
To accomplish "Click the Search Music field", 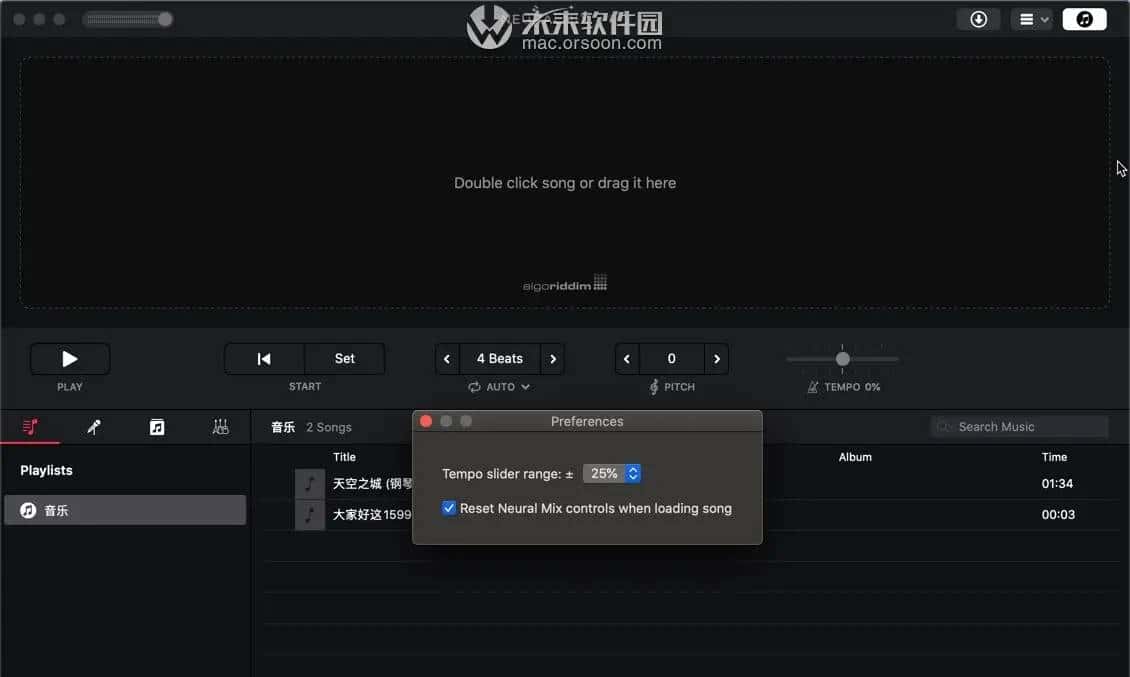I will [1020, 427].
